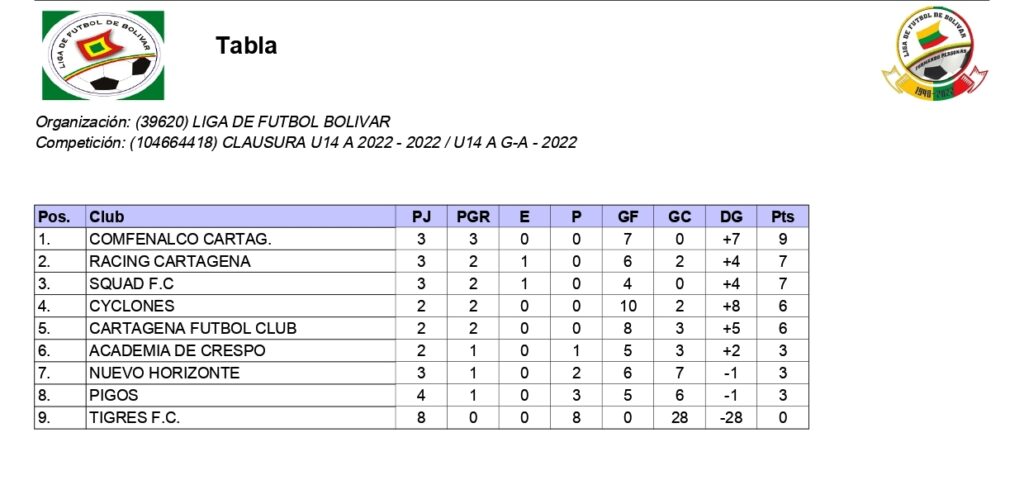Click the NUEVO HORIZONTE club name

click(x=164, y=373)
